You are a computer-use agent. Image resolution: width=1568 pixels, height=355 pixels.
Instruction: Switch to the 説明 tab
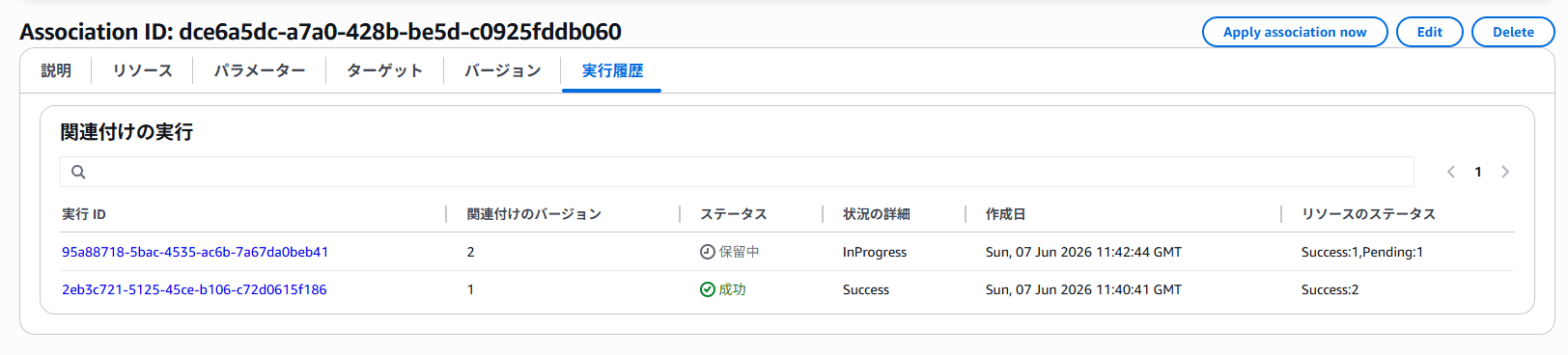pos(56,70)
